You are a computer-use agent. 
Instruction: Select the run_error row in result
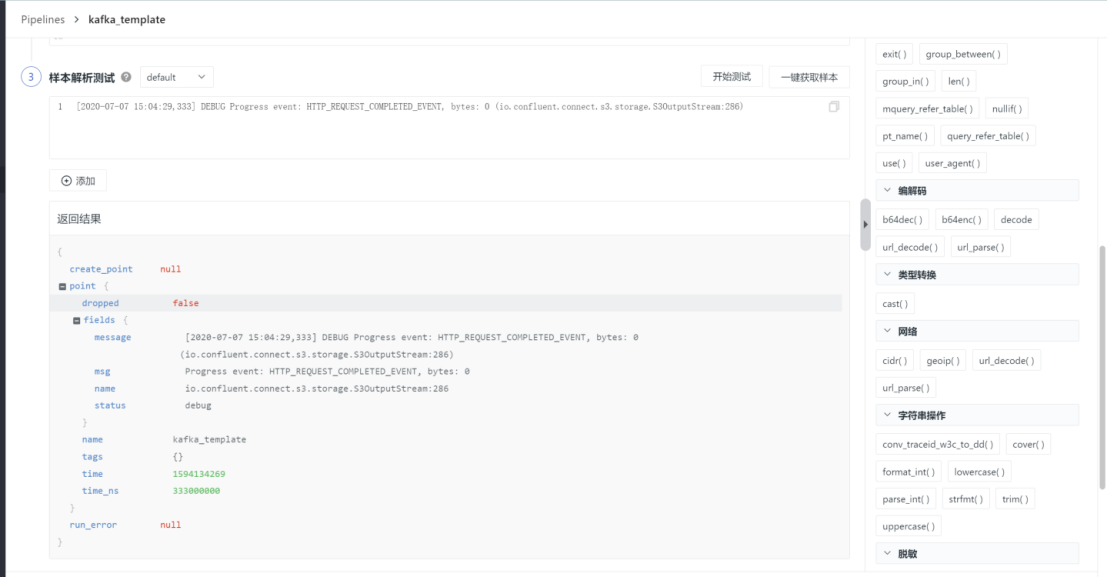[x=445, y=525]
